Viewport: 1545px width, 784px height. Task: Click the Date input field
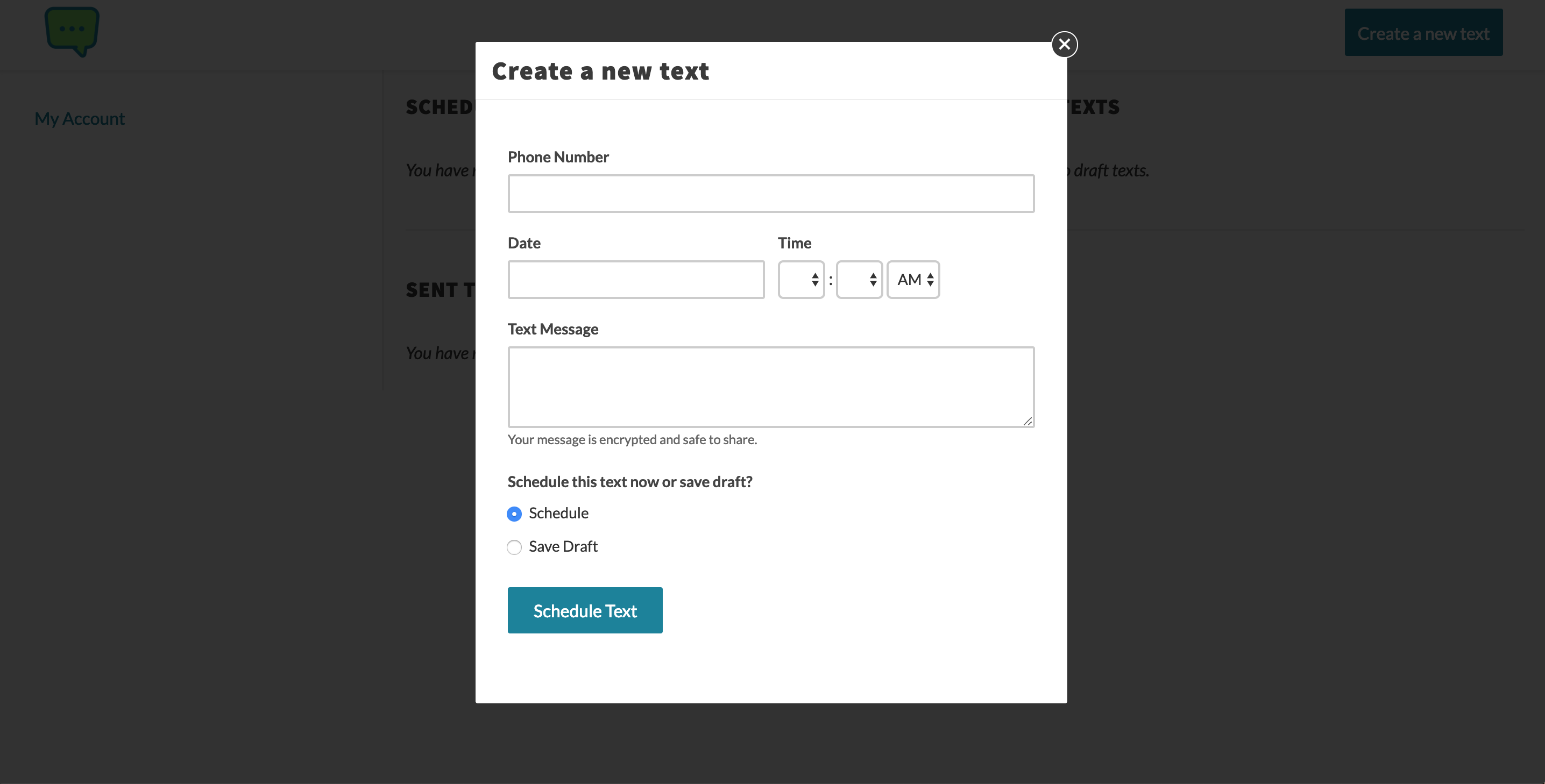pyautogui.click(x=636, y=279)
